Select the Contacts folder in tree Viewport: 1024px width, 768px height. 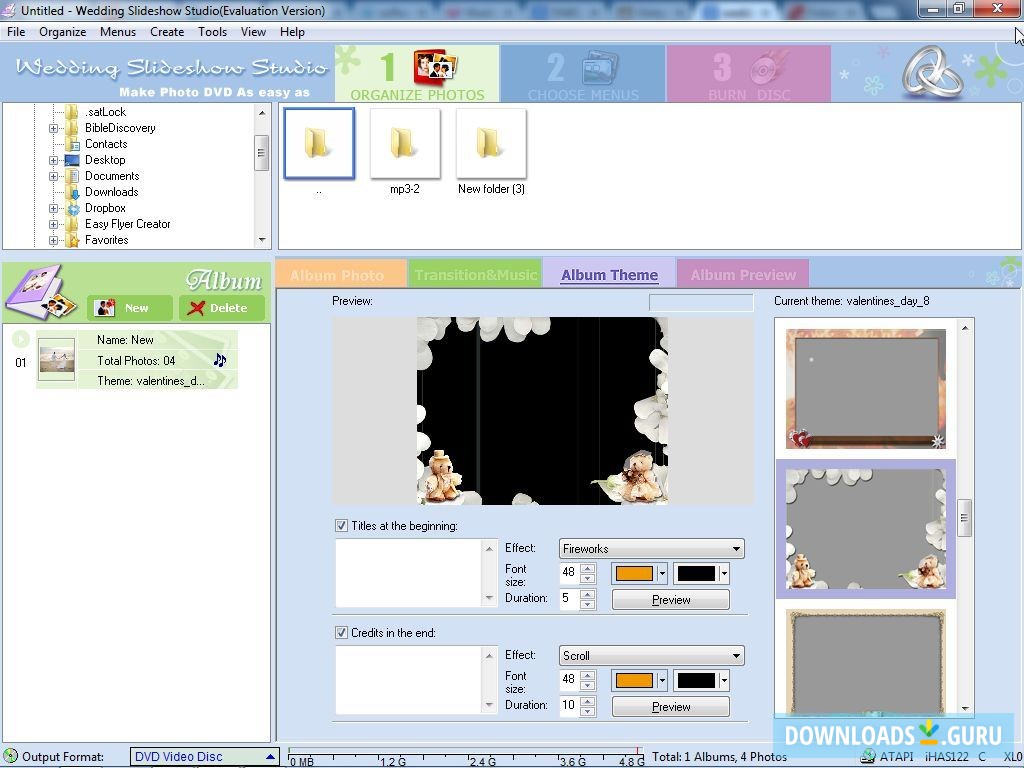106,144
